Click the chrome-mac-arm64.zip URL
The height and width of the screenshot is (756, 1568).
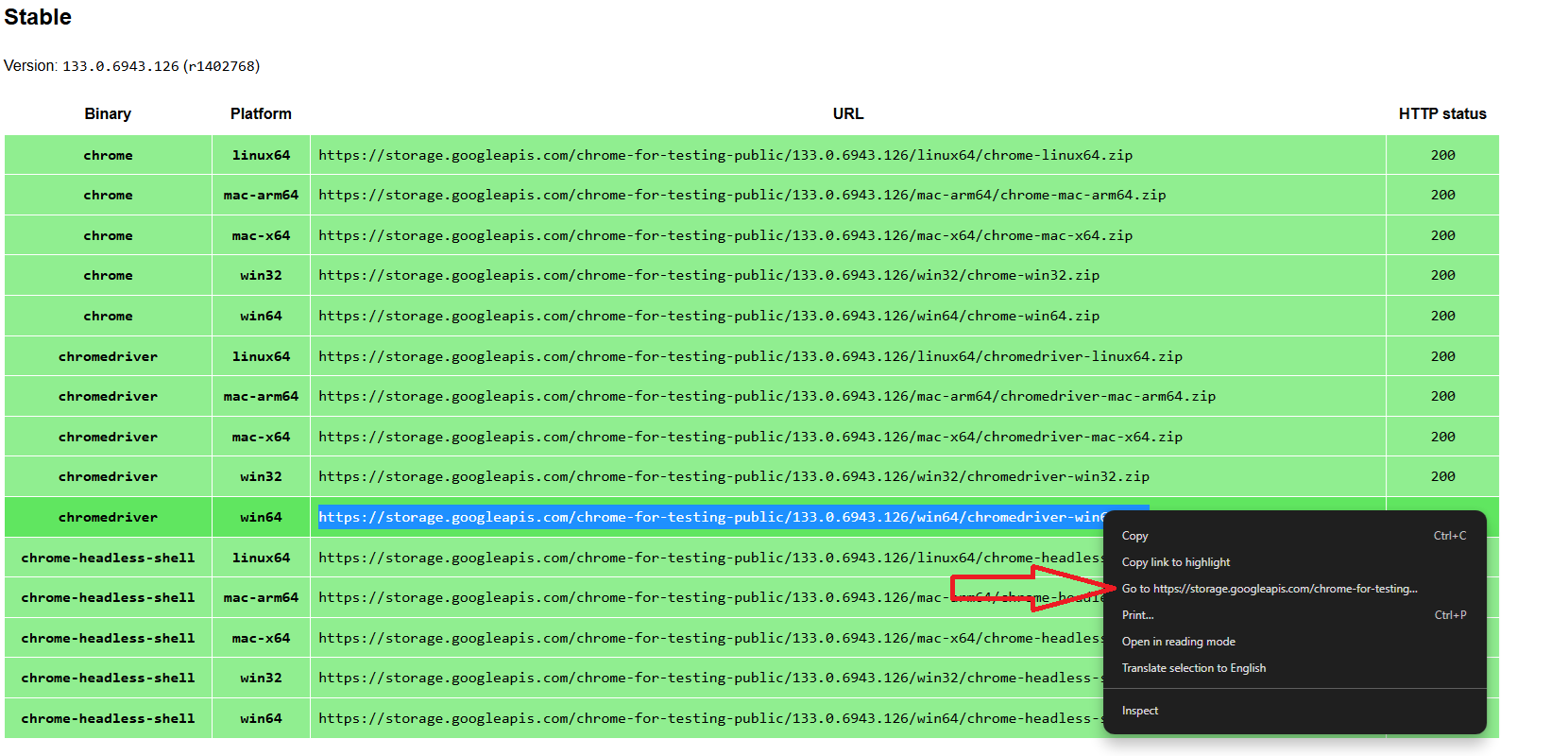[x=741, y=196]
